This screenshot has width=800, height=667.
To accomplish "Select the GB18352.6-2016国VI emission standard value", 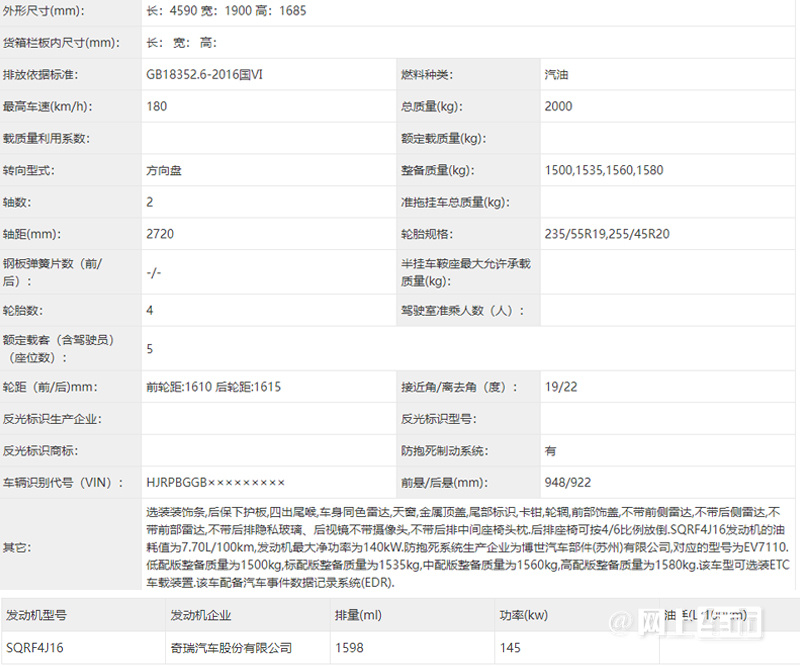I will coord(204,75).
